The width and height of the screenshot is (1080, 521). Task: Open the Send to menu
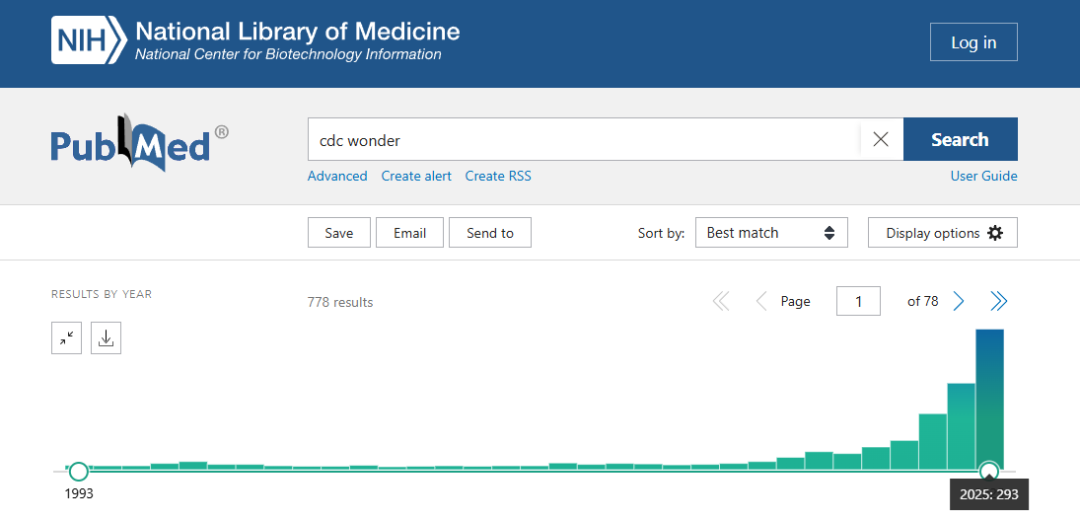point(490,233)
